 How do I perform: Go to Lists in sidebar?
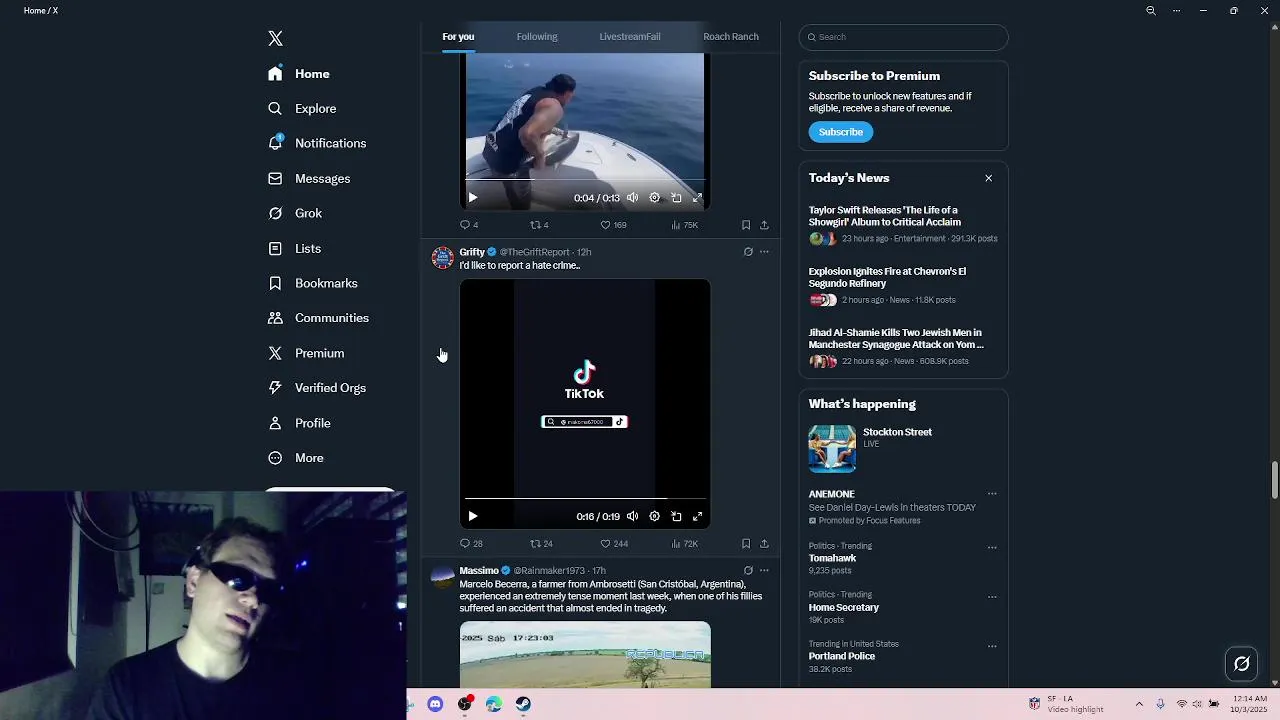pos(294,248)
